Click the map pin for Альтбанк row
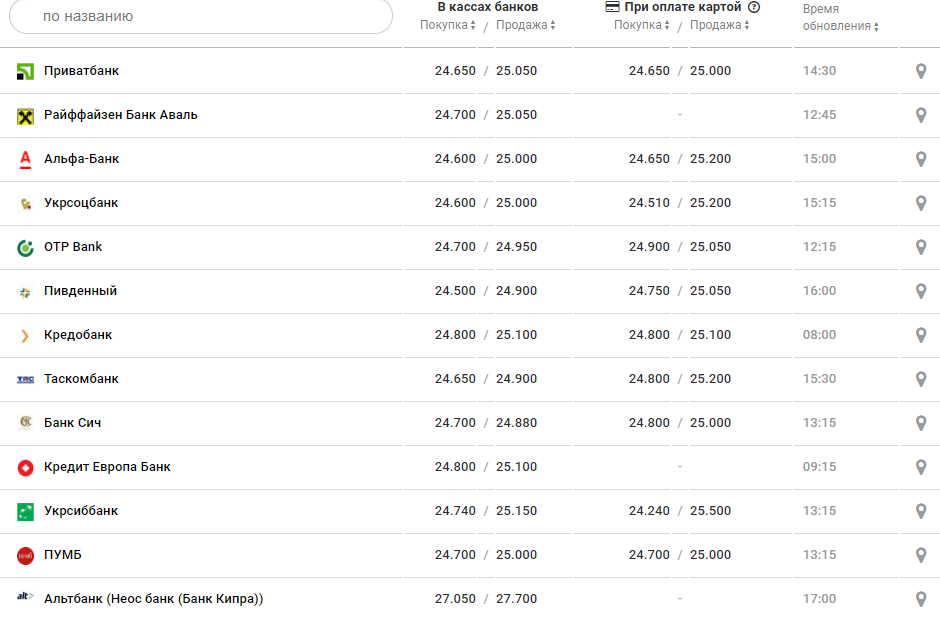 (x=921, y=599)
